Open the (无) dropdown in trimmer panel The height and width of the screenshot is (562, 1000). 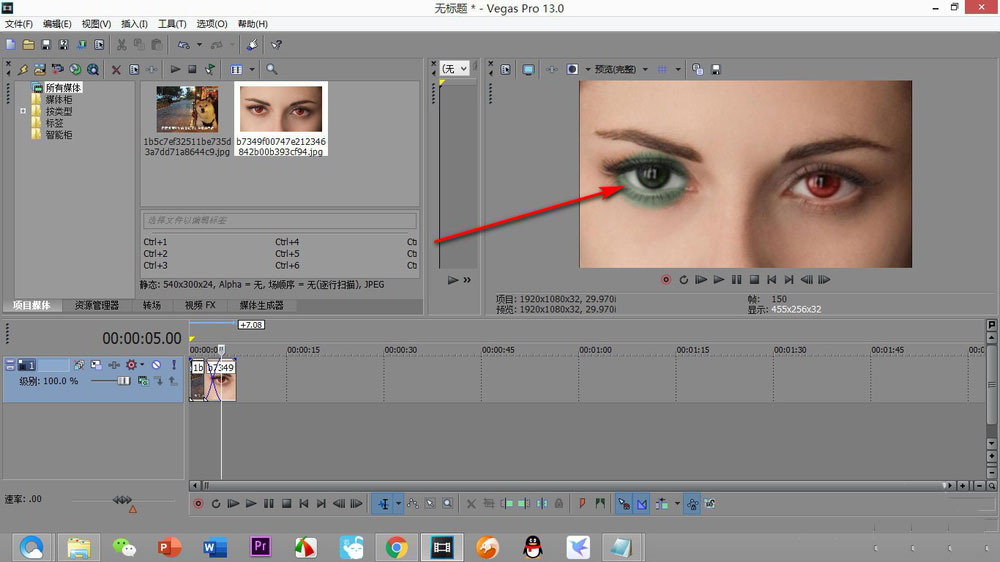point(455,68)
